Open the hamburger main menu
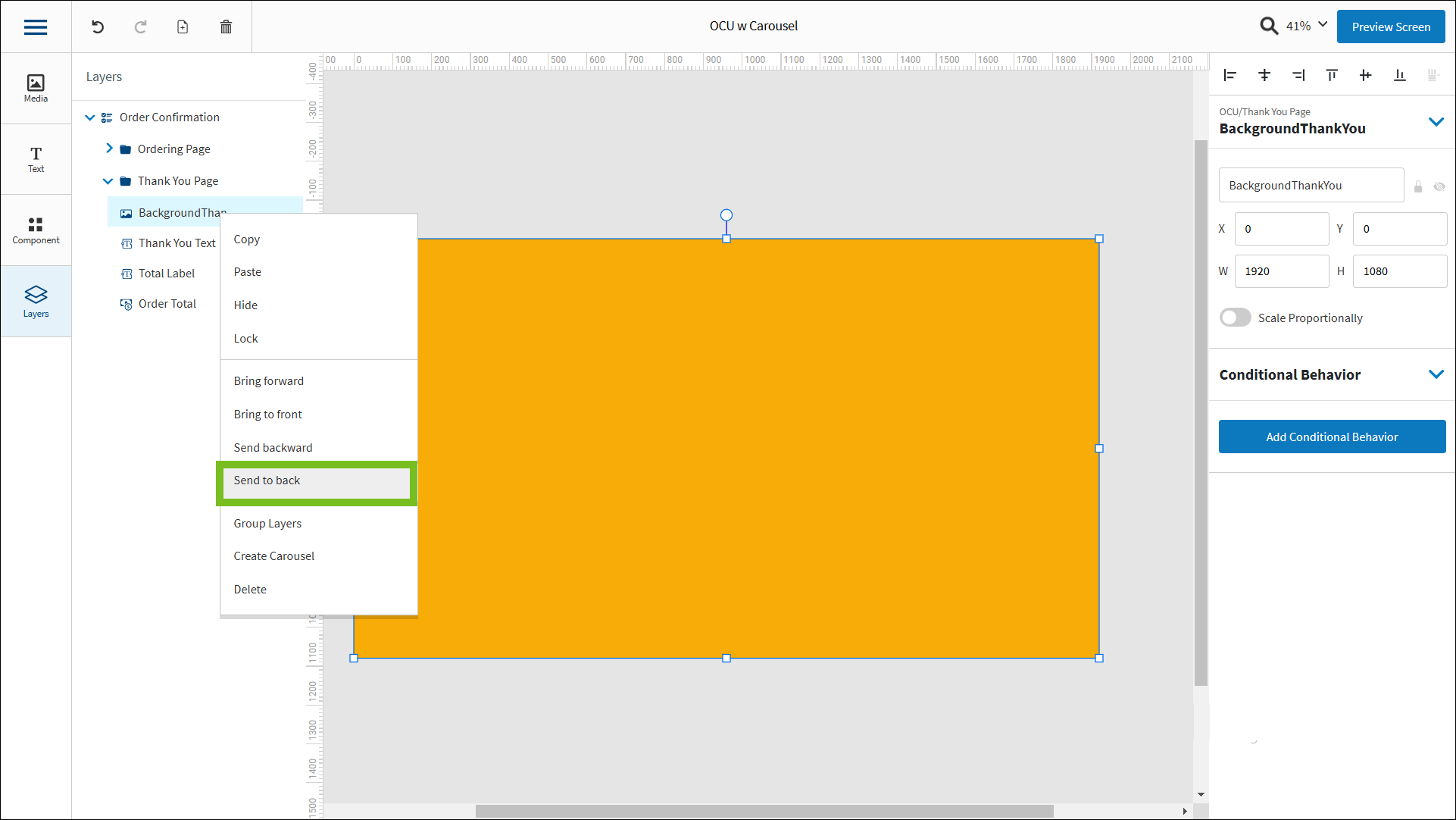This screenshot has width=1456, height=820. coord(36,27)
